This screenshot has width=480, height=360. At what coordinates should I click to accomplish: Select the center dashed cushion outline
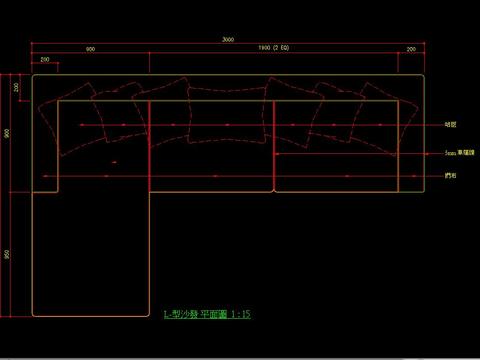point(227,115)
